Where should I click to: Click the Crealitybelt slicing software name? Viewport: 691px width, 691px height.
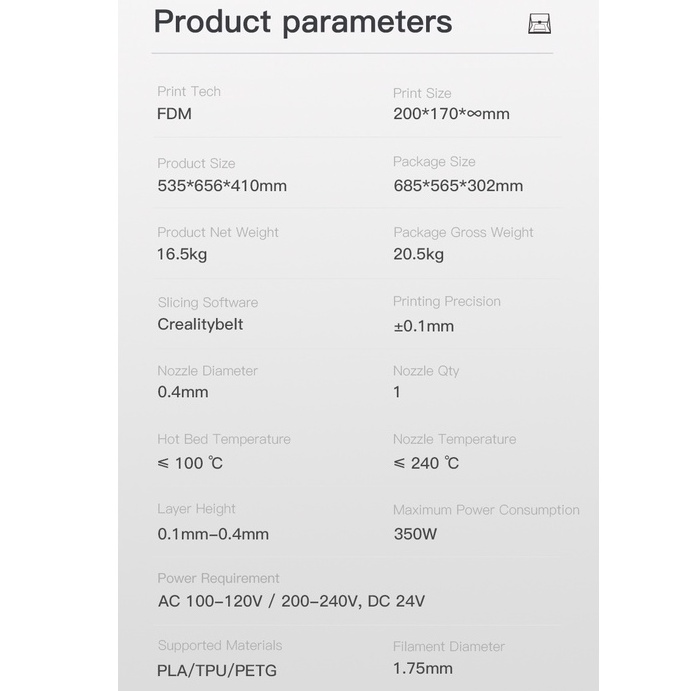[200, 324]
